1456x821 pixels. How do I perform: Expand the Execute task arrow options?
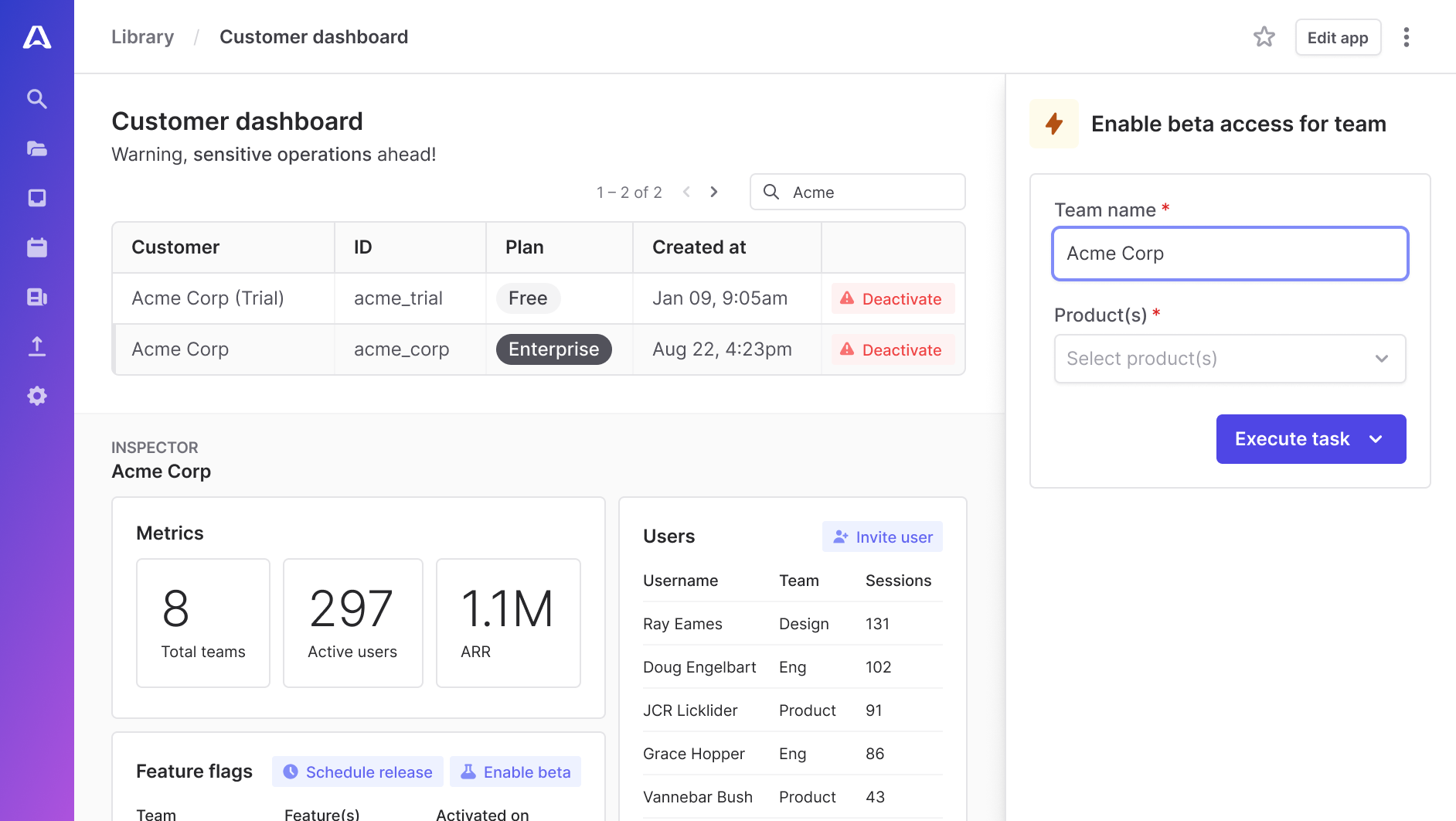pyautogui.click(x=1376, y=439)
